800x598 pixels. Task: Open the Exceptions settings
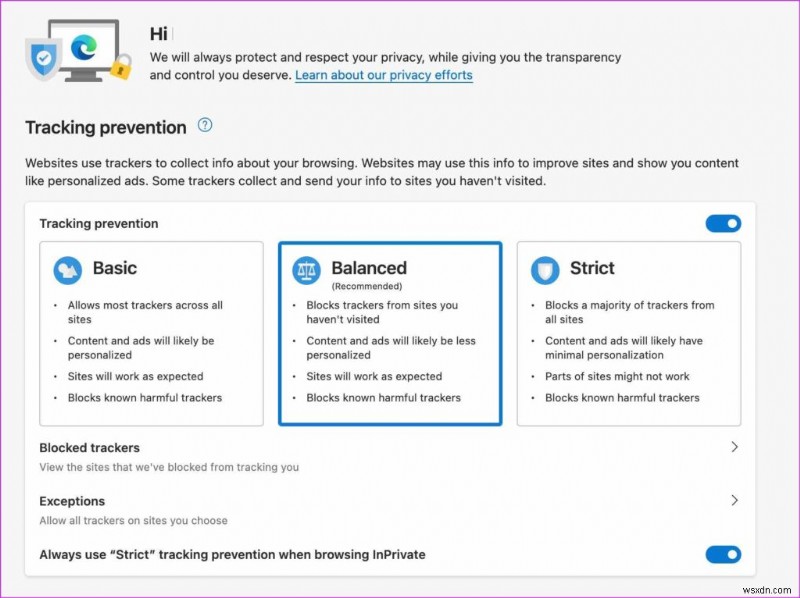click(x=72, y=500)
